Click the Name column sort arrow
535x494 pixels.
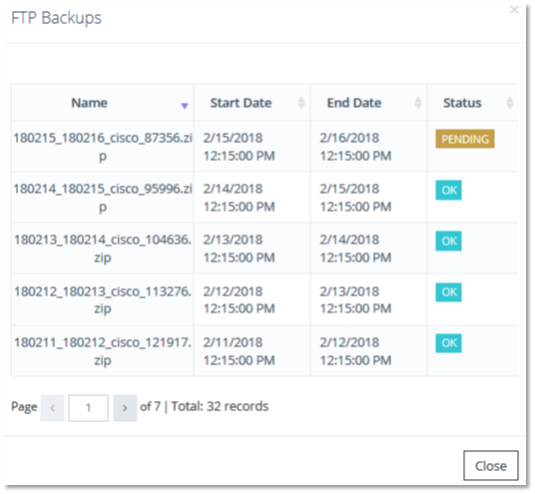click(x=185, y=106)
